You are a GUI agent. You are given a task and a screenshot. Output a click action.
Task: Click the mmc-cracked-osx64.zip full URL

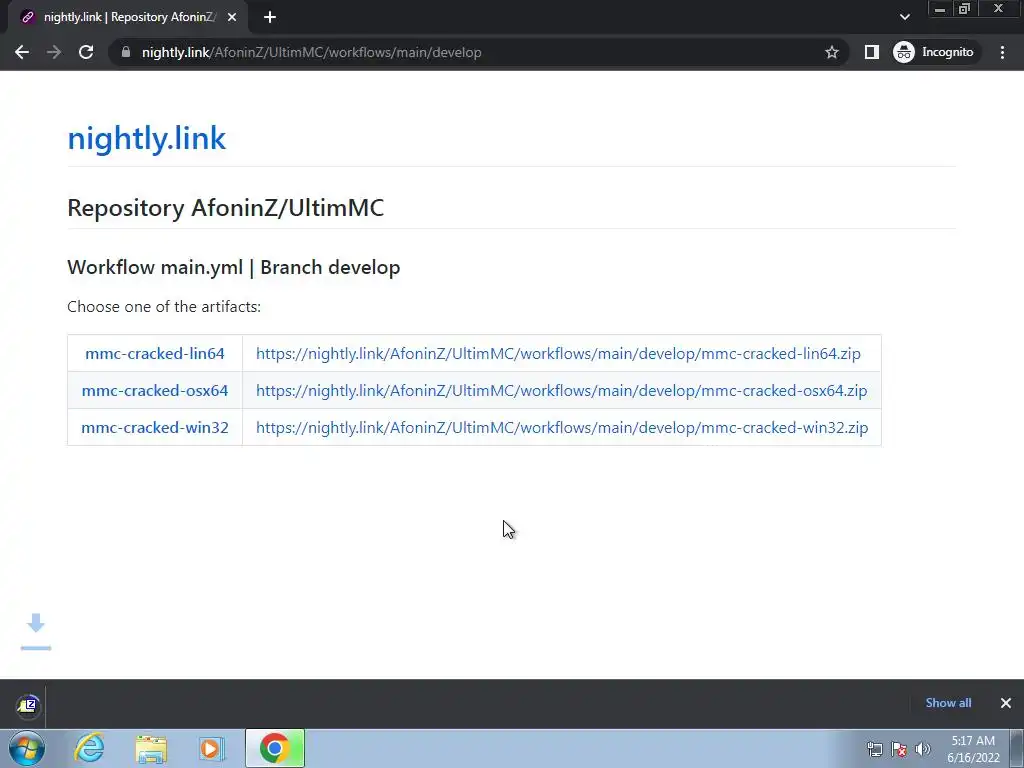[562, 391]
